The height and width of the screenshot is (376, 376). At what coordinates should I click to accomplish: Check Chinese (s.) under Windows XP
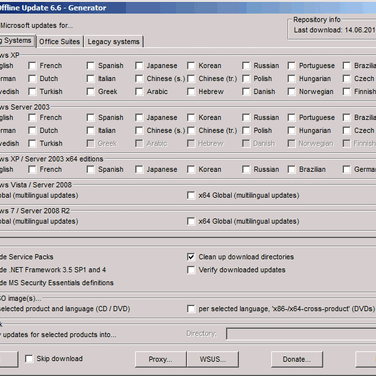coord(139,79)
